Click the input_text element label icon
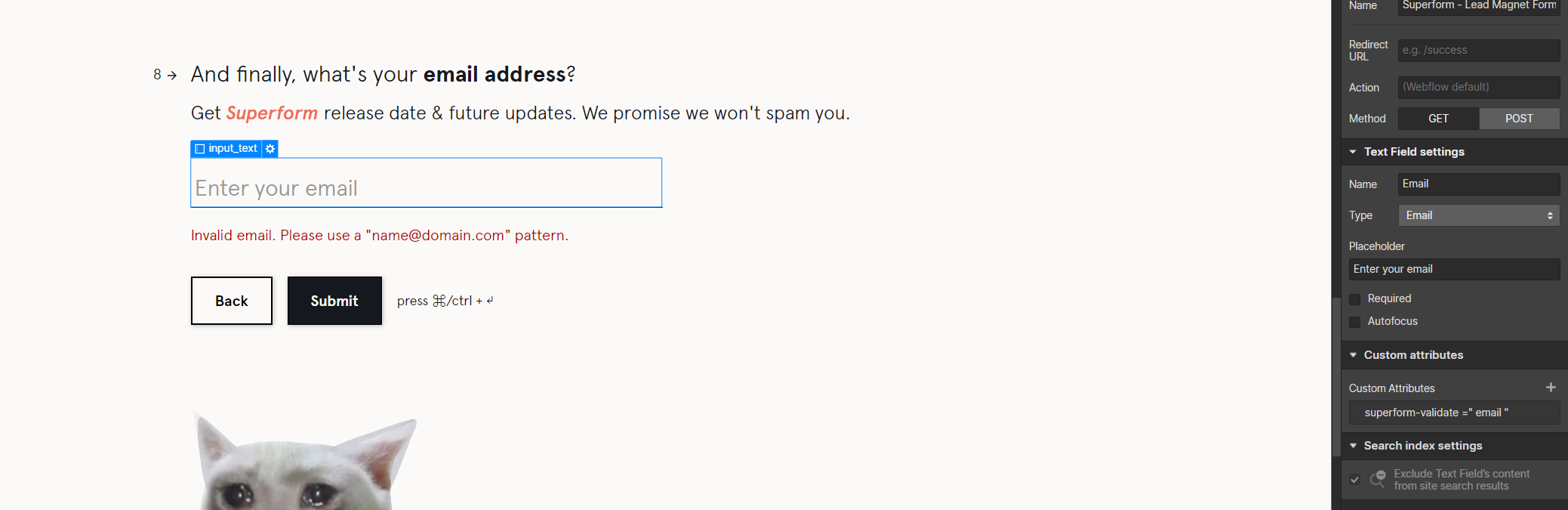Viewport: 1568px width, 510px height. point(200,149)
